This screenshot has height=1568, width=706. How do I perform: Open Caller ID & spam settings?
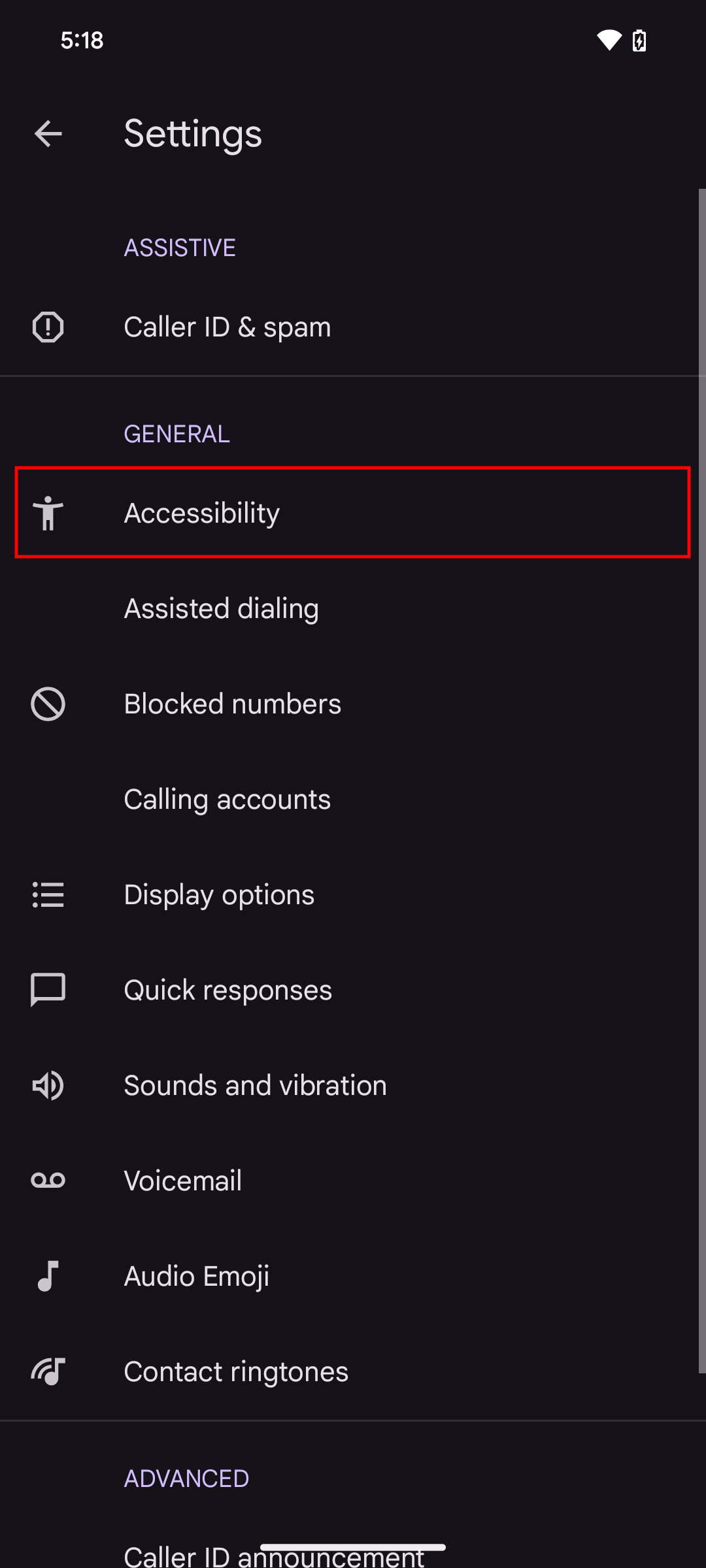(x=227, y=327)
